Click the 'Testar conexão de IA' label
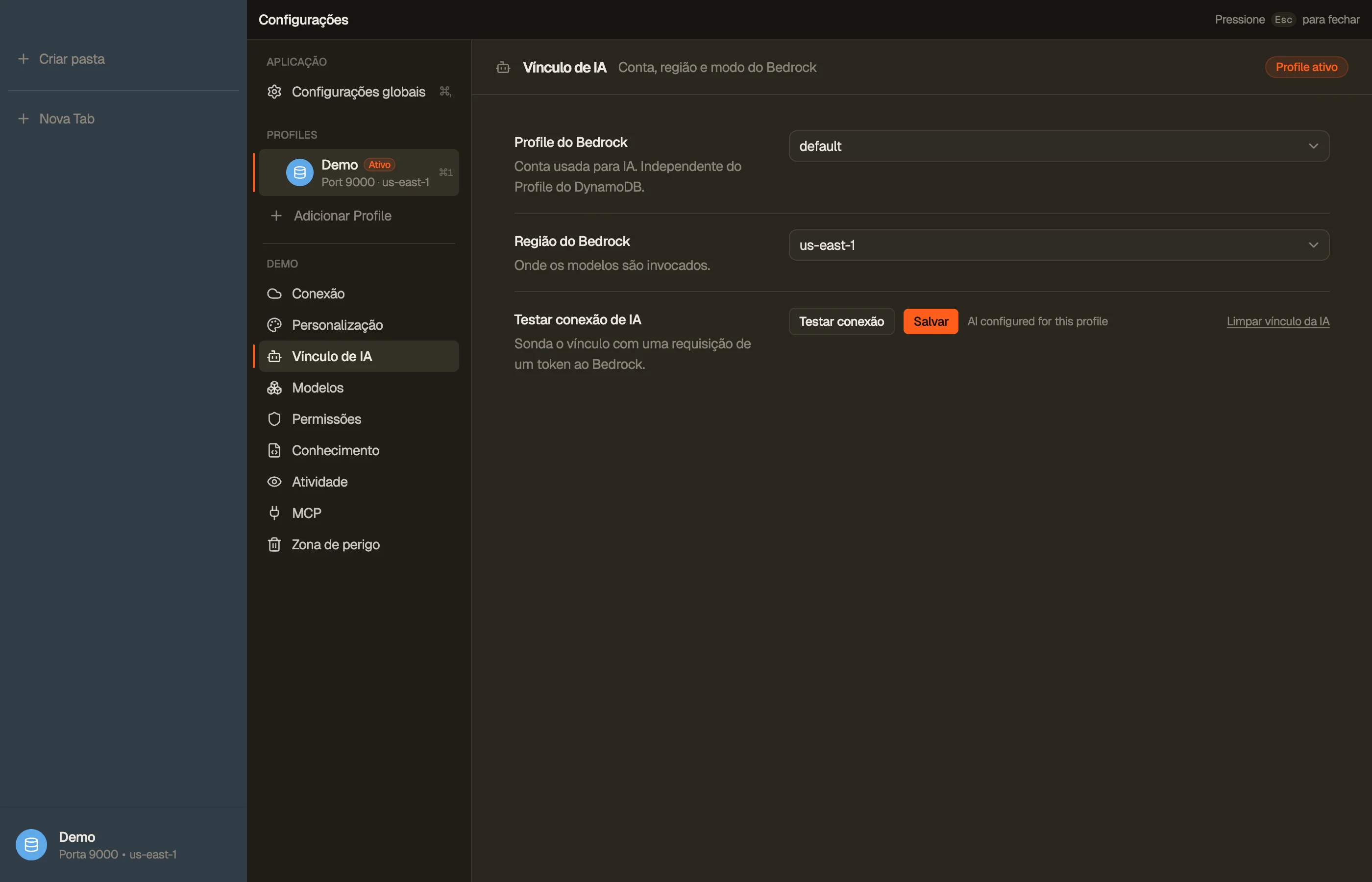 point(578,319)
